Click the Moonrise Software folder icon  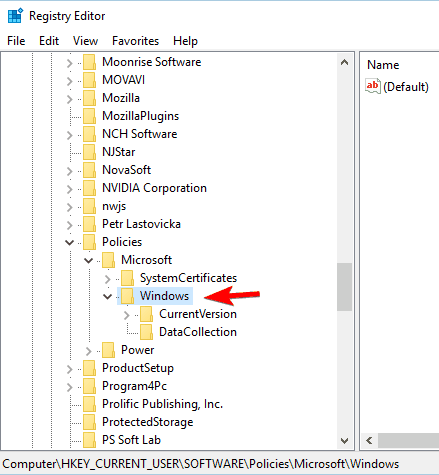[x=89, y=62]
